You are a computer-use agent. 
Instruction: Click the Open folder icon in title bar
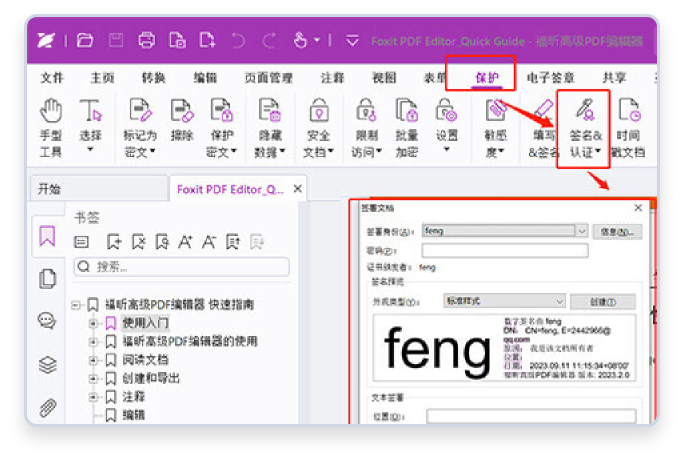(x=85, y=41)
